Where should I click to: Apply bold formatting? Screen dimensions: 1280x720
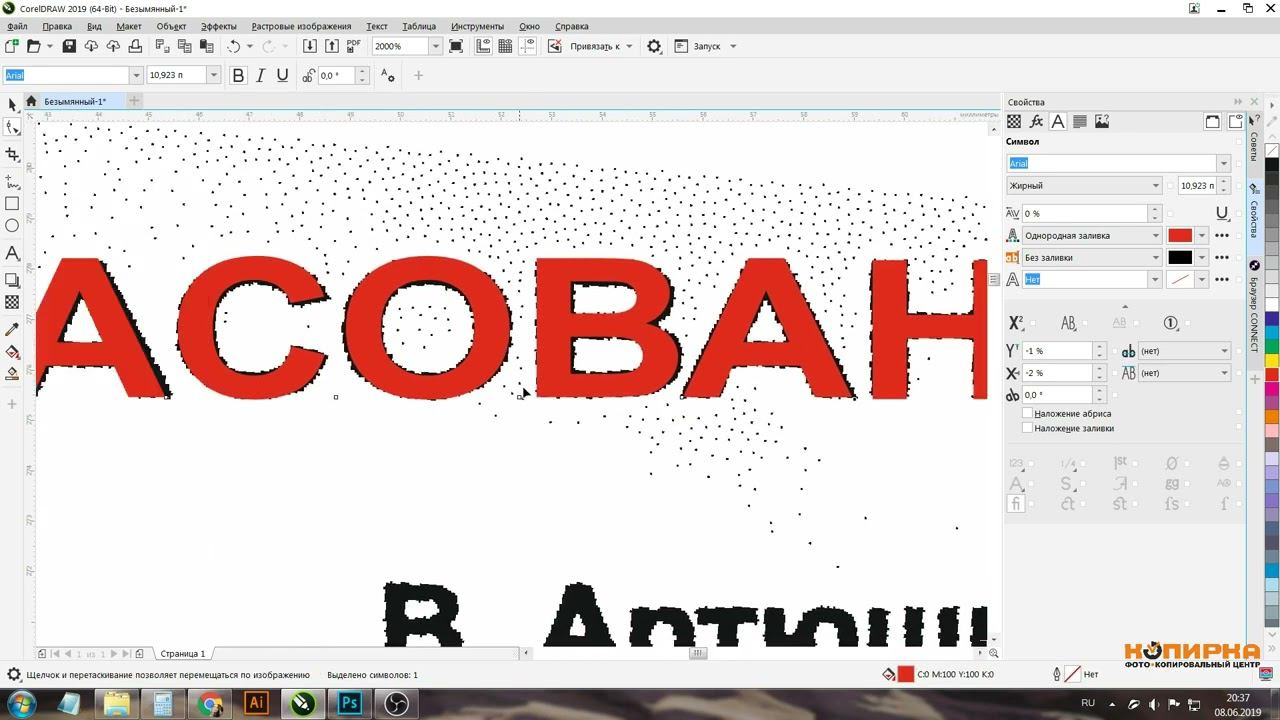[x=238, y=75]
